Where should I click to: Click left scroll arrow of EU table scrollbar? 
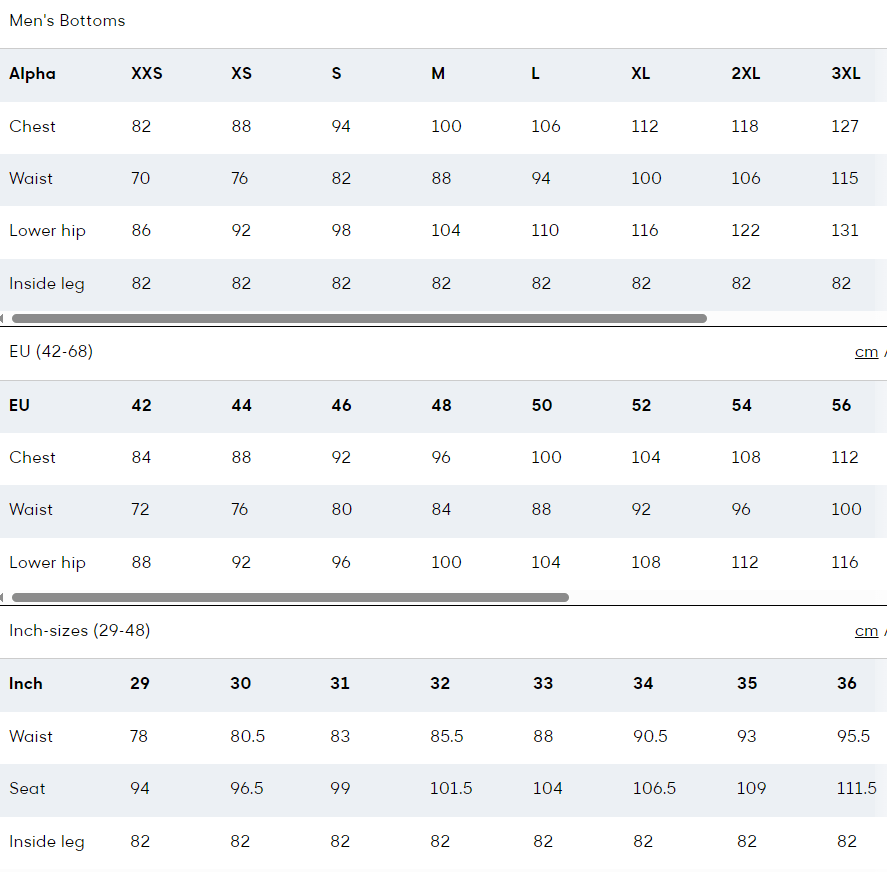(2, 598)
